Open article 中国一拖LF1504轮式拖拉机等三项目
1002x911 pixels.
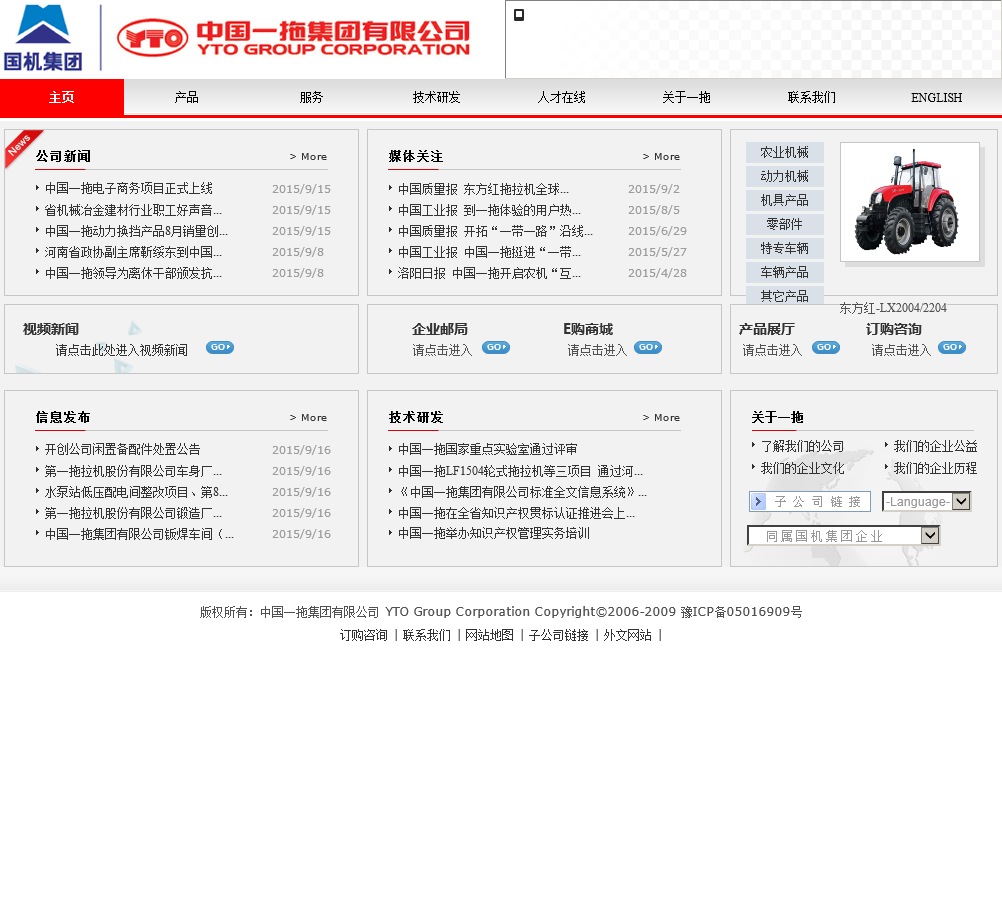[520, 471]
